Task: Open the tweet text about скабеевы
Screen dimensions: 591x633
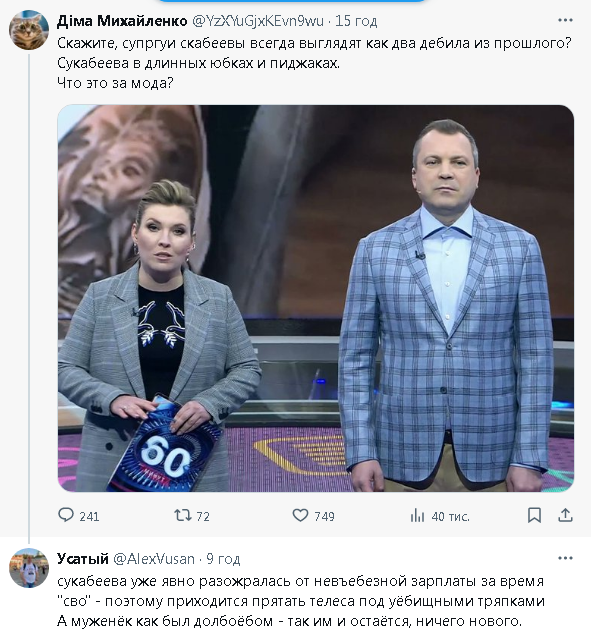Action: coord(314,63)
